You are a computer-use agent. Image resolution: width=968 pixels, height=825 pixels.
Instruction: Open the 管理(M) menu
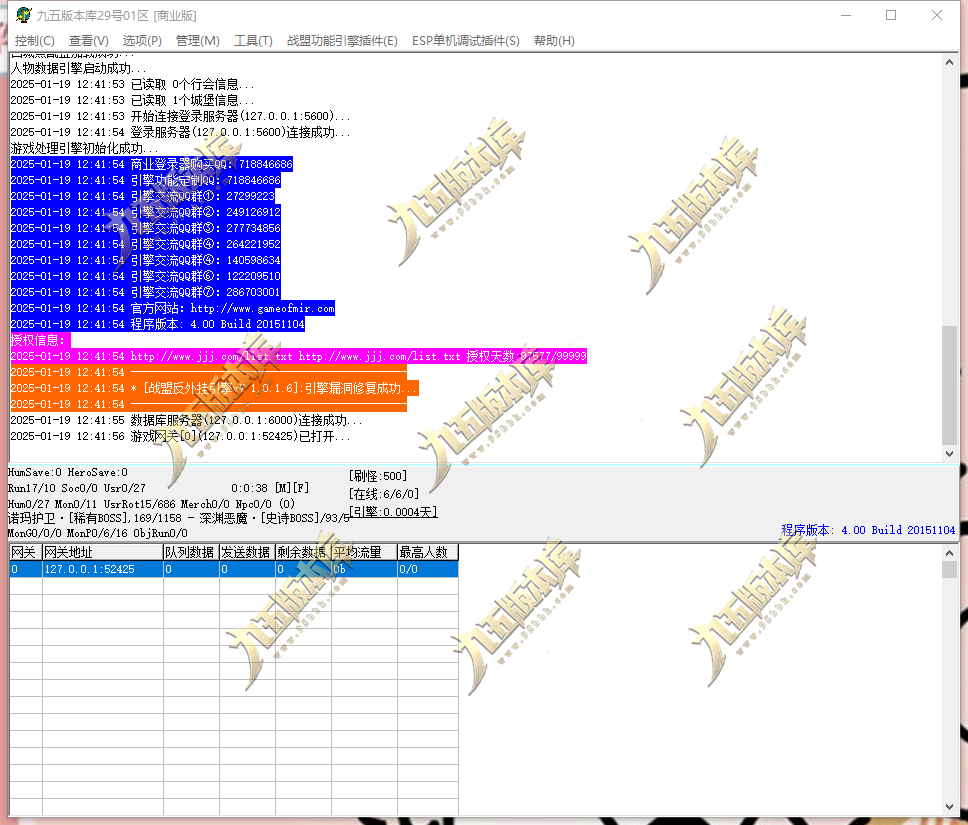point(198,41)
